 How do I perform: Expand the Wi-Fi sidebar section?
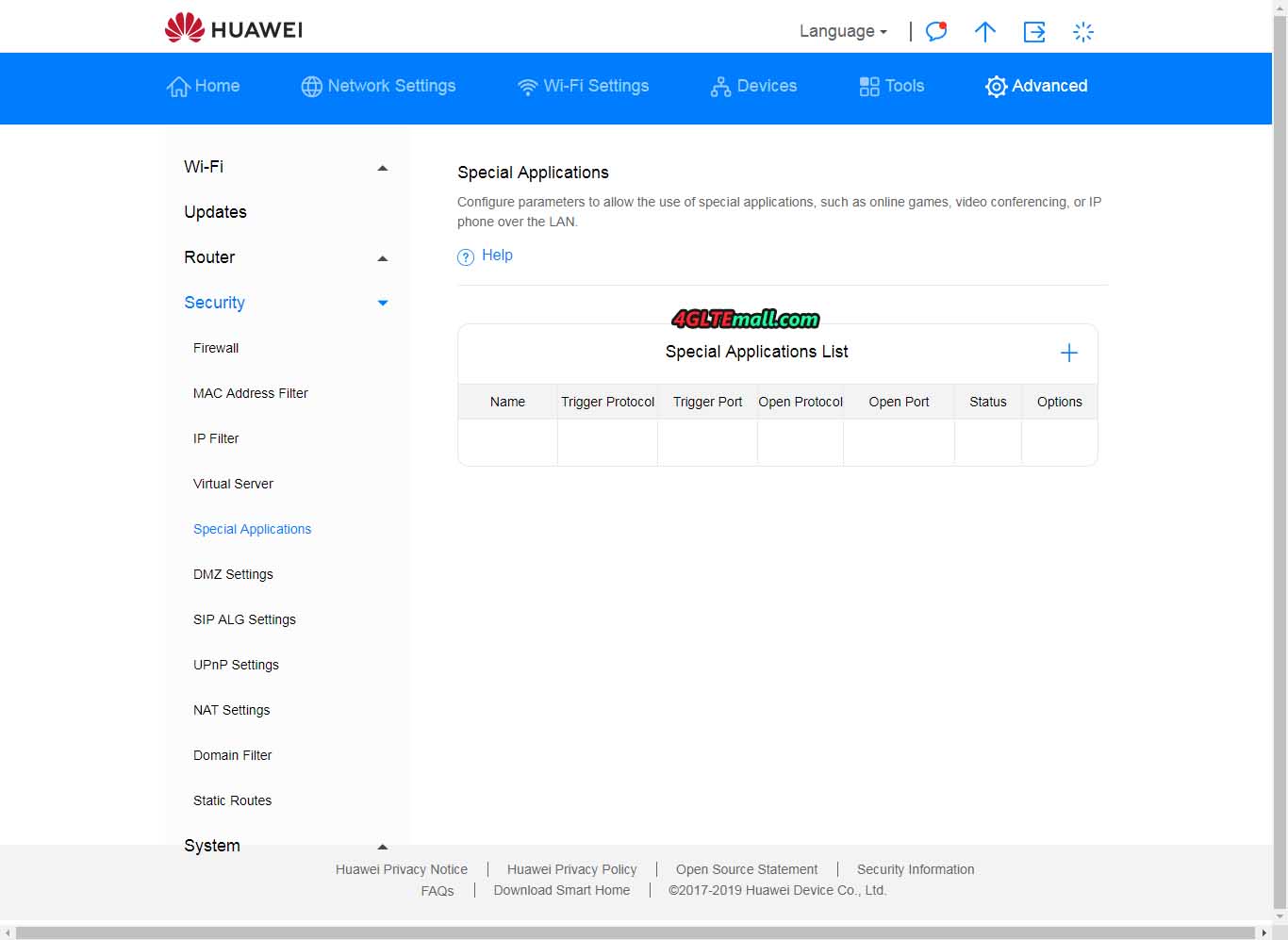[382, 168]
